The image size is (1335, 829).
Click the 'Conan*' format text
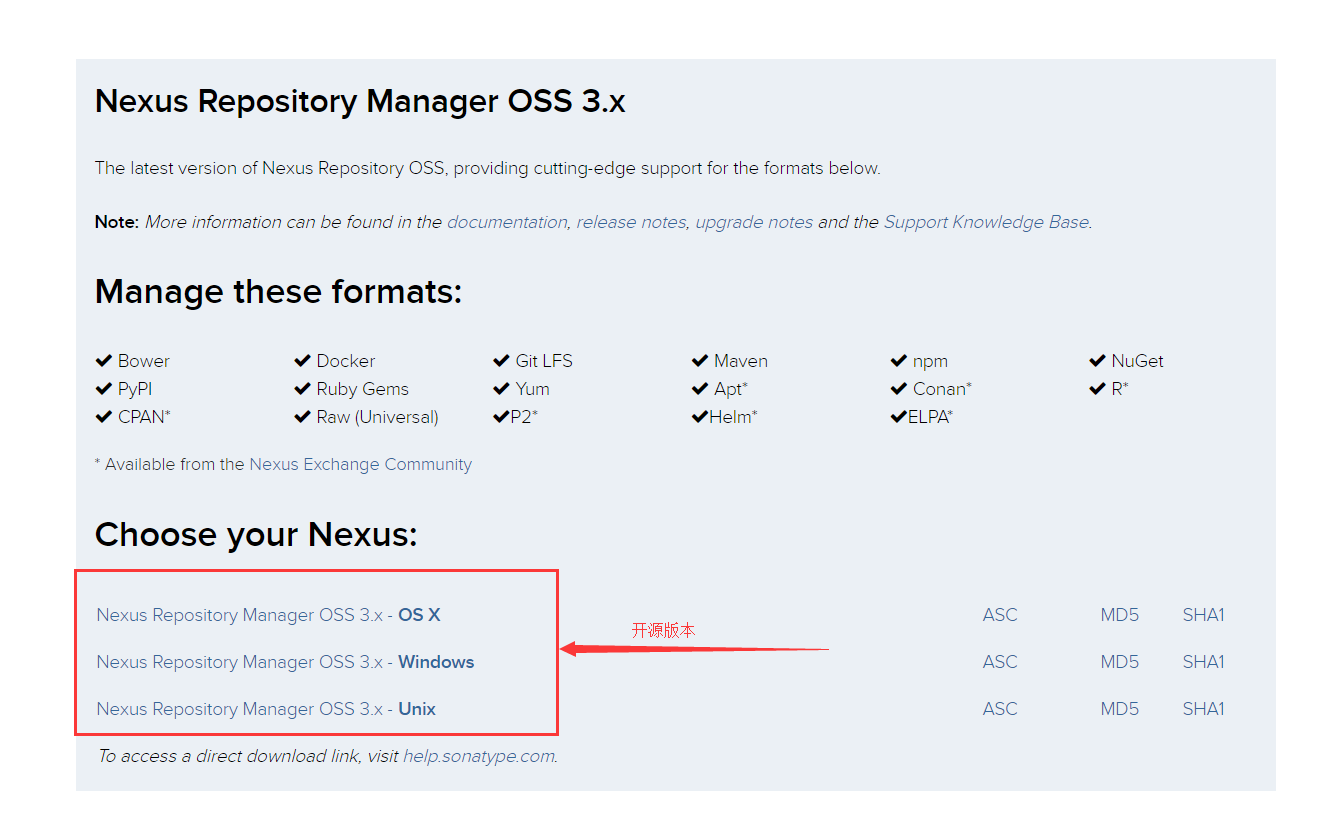tap(942, 389)
